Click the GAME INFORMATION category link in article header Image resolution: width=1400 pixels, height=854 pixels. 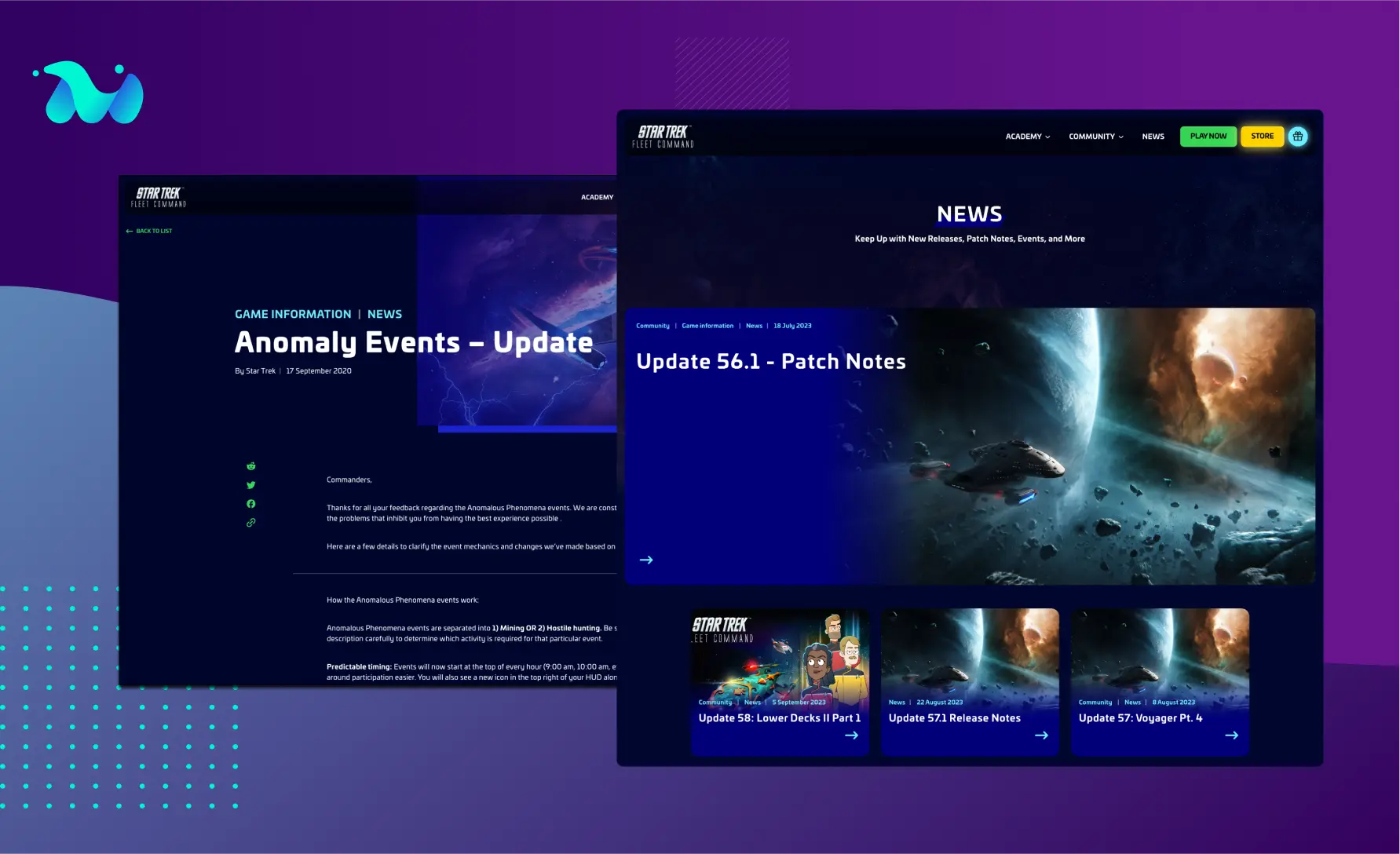click(x=293, y=314)
